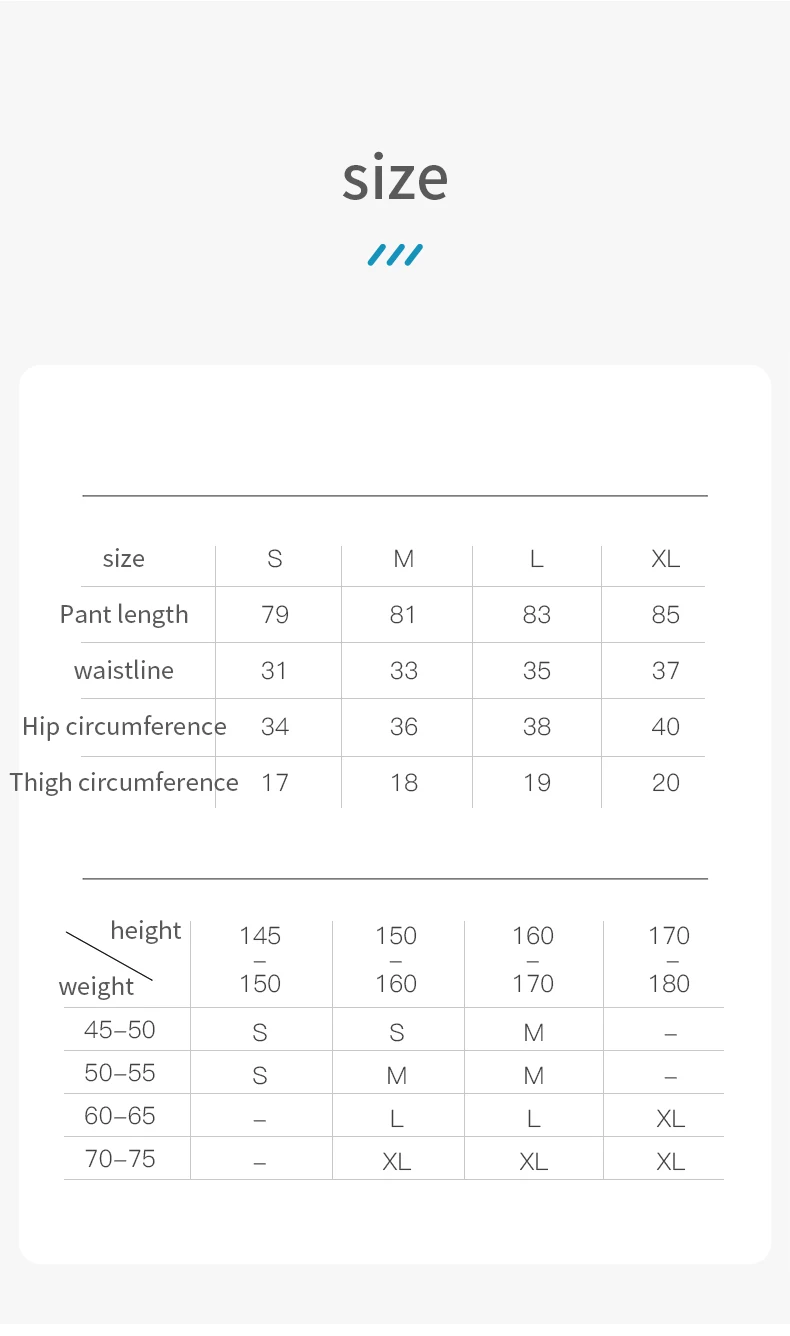Image resolution: width=790 pixels, height=1336 pixels.
Task: Click the blue slashes icon under size
Action: tap(395, 255)
